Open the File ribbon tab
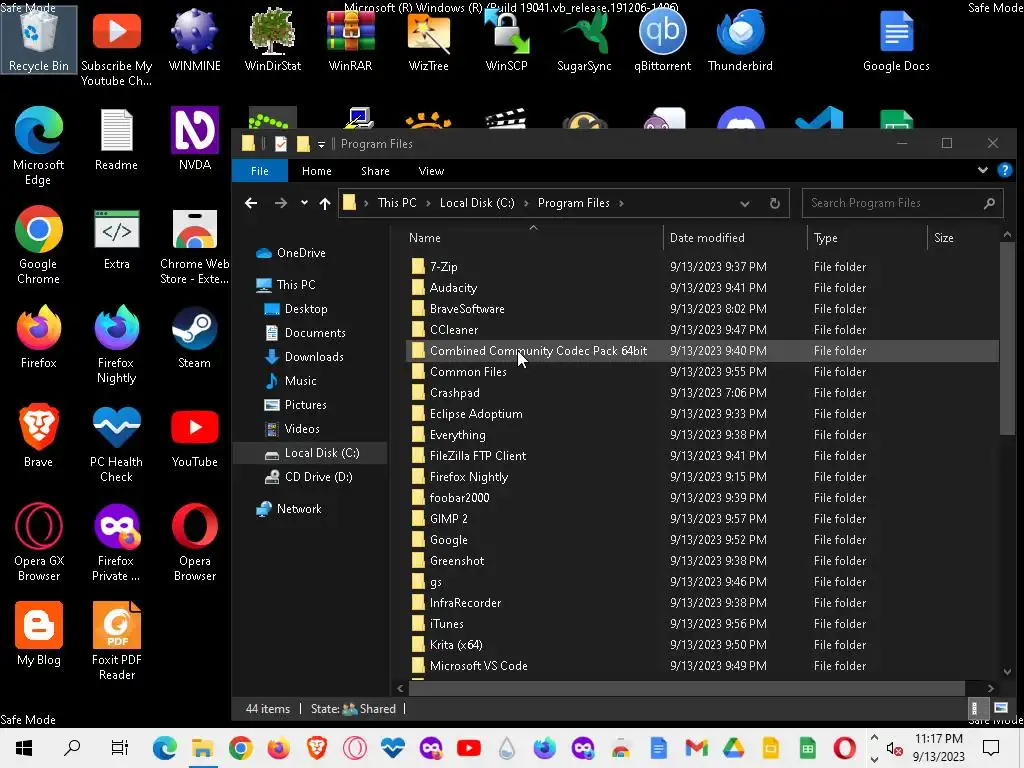Screen dimensions: 1024x768 point(259,171)
